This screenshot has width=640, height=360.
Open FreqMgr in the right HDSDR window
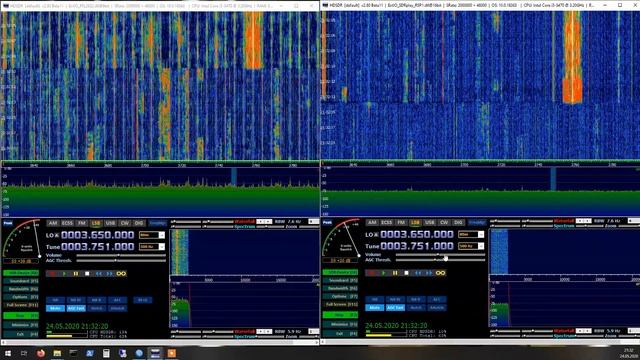(476, 222)
